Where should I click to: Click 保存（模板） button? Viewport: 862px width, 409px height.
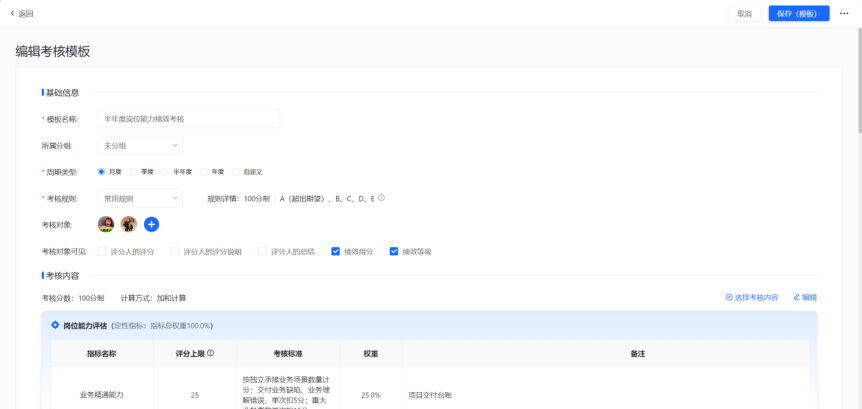click(x=799, y=14)
